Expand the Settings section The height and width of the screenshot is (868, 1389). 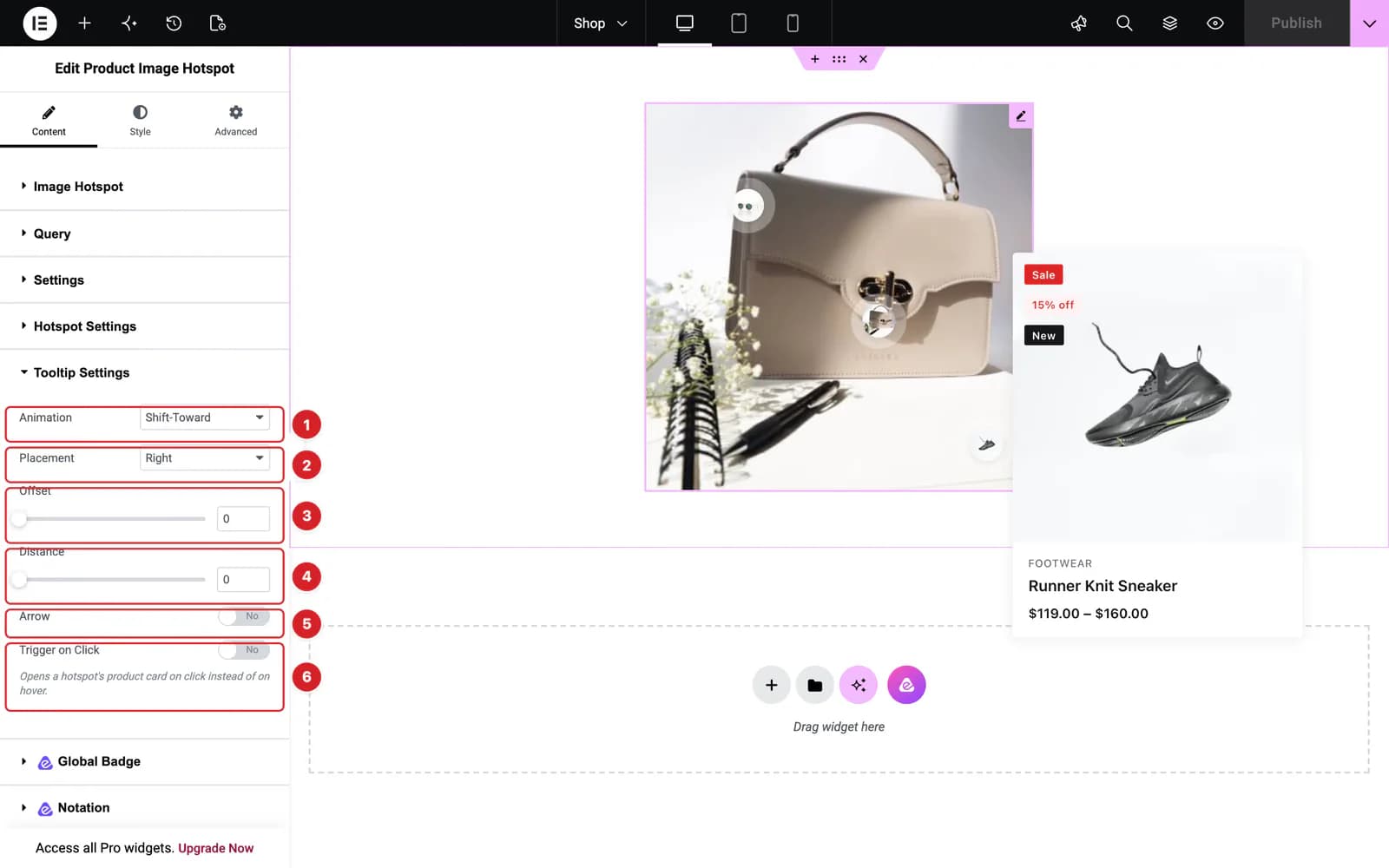coord(144,279)
